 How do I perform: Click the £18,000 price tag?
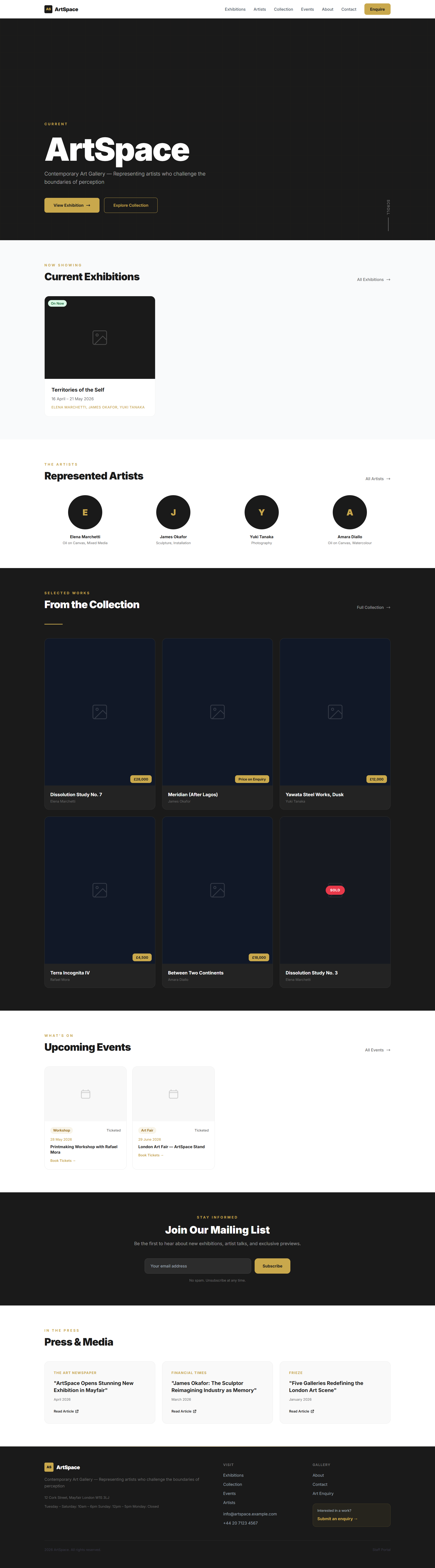point(259,957)
